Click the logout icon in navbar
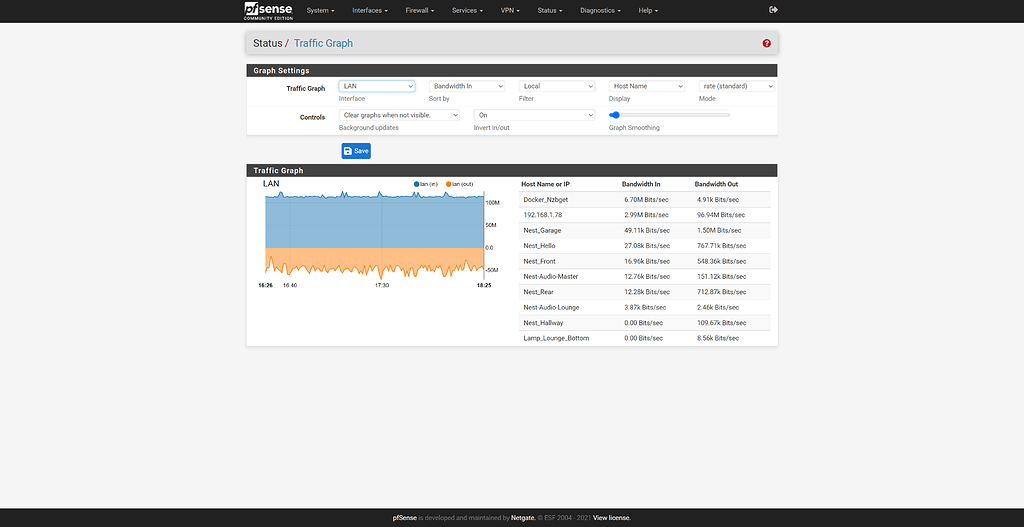 click(773, 10)
